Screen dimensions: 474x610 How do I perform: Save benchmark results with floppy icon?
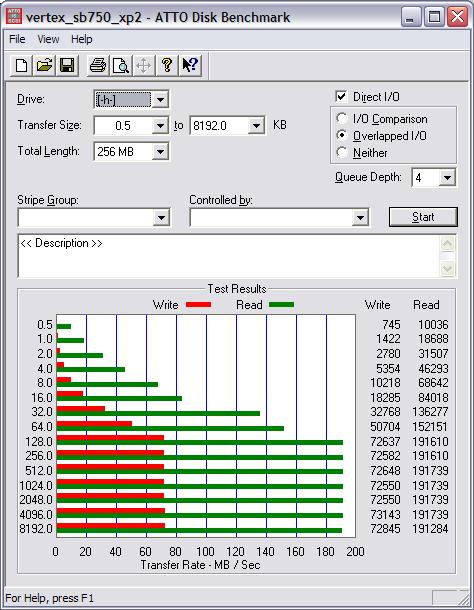coord(67,65)
